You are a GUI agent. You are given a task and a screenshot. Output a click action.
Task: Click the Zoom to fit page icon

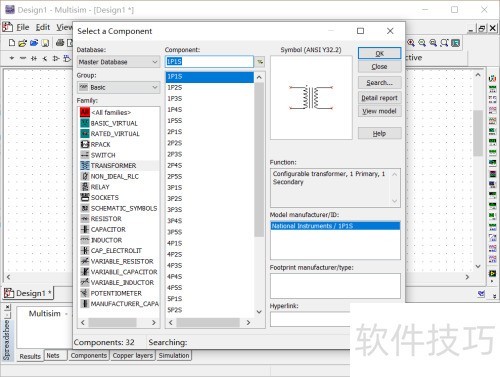point(444,43)
